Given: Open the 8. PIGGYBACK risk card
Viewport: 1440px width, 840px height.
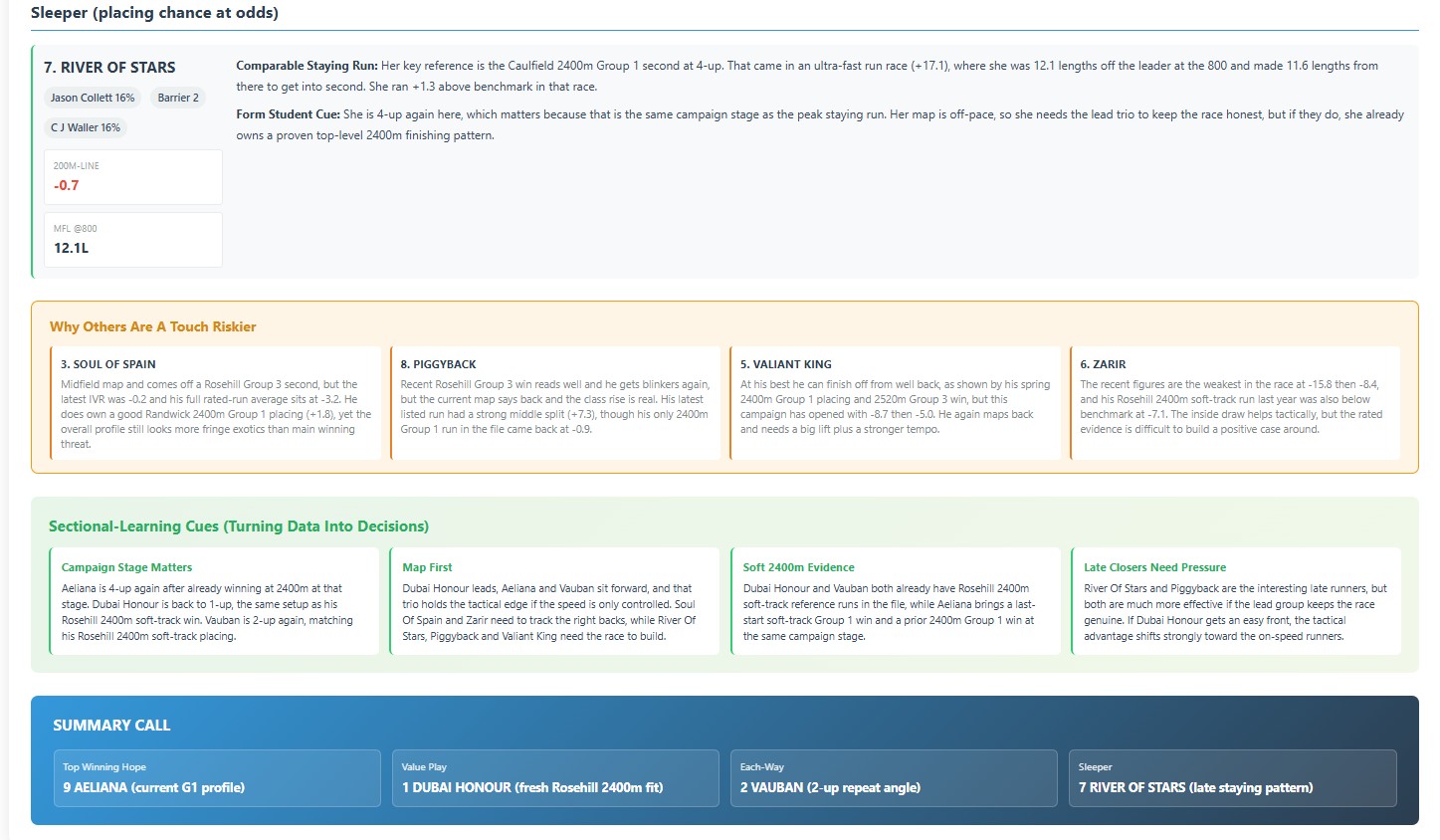Looking at the screenshot, I should click(x=555, y=403).
